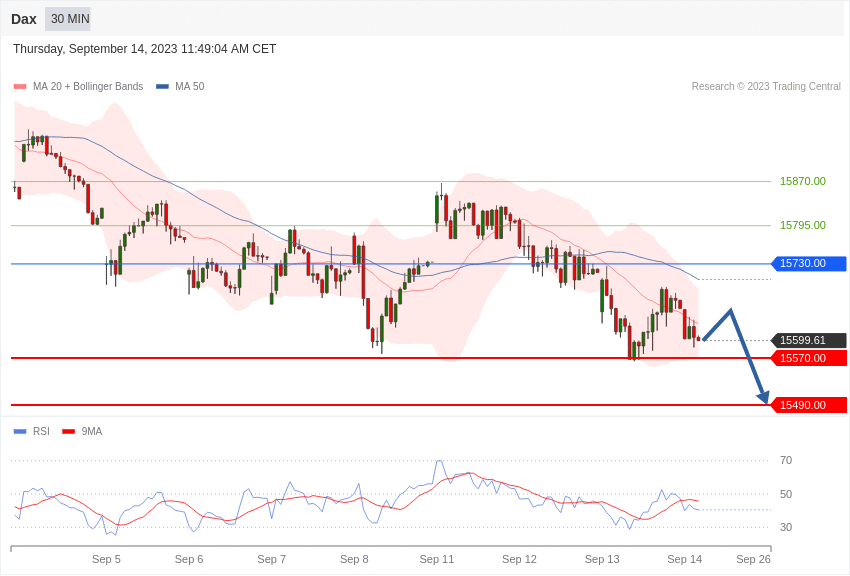Click the RSI 50 level label
Viewport: 850px width, 576px height.
786,495
